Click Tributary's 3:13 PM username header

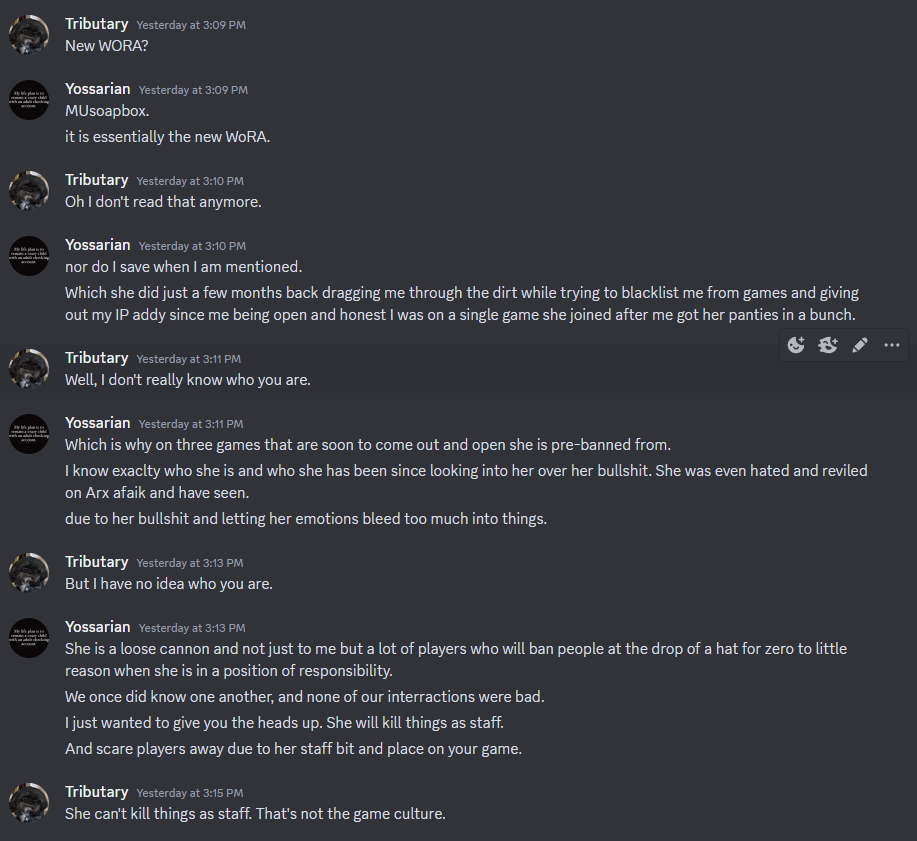pyautogui.click(x=96, y=561)
